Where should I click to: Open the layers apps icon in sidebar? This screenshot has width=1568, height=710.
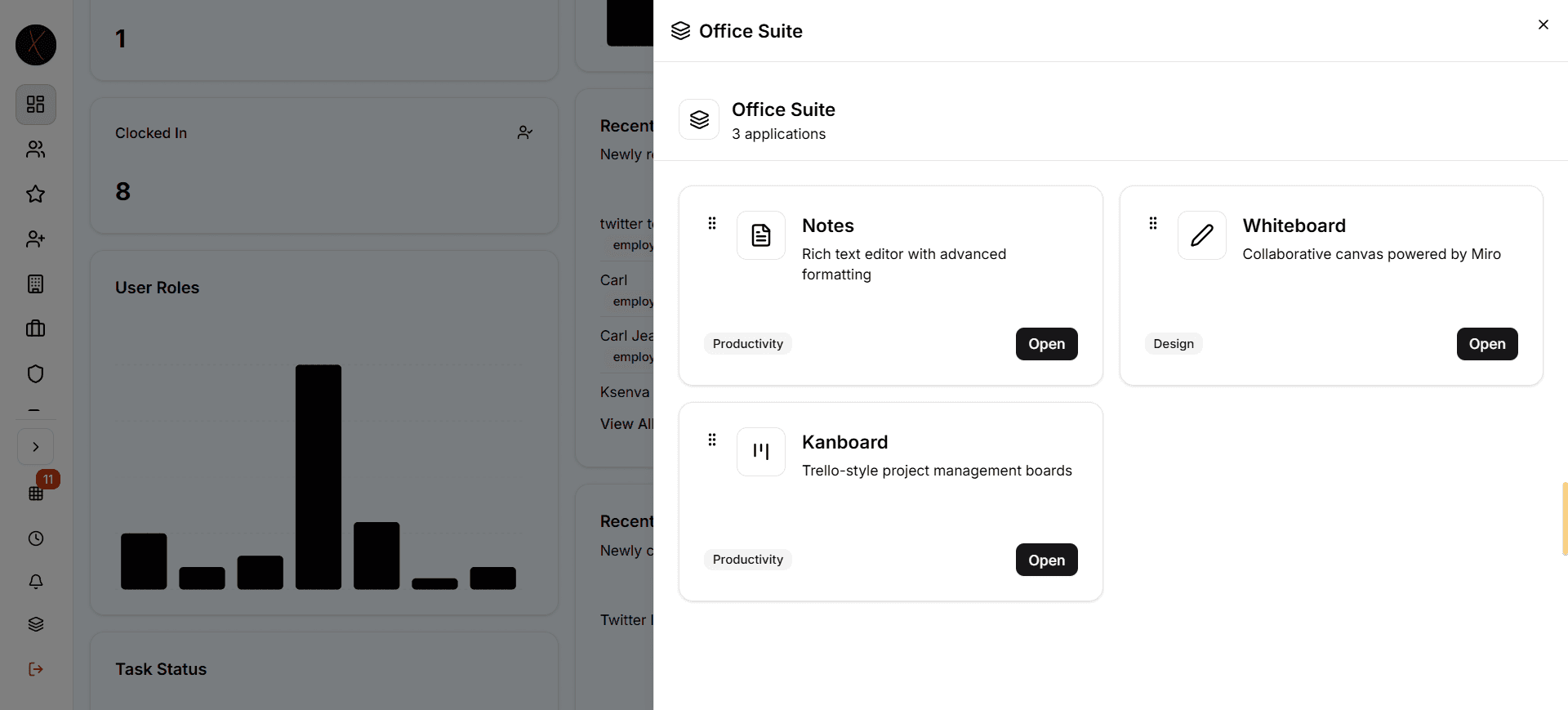(x=36, y=625)
